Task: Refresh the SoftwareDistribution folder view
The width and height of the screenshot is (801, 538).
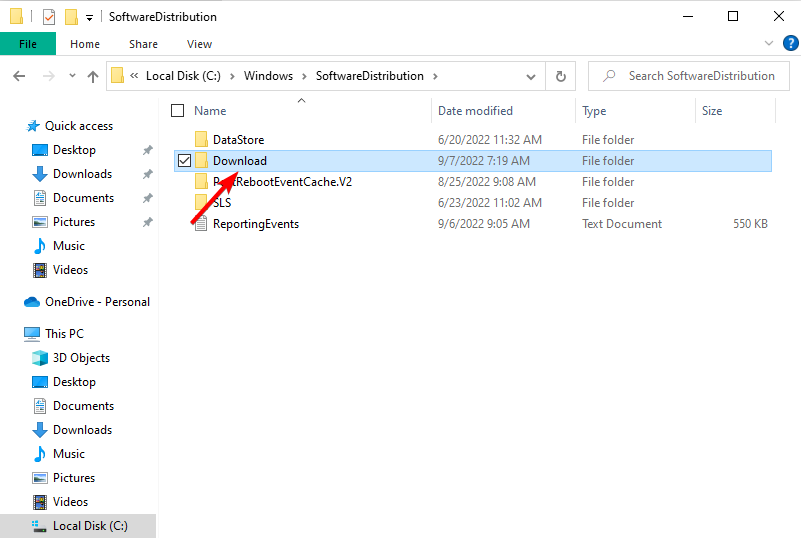Action: (x=560, y=76)
